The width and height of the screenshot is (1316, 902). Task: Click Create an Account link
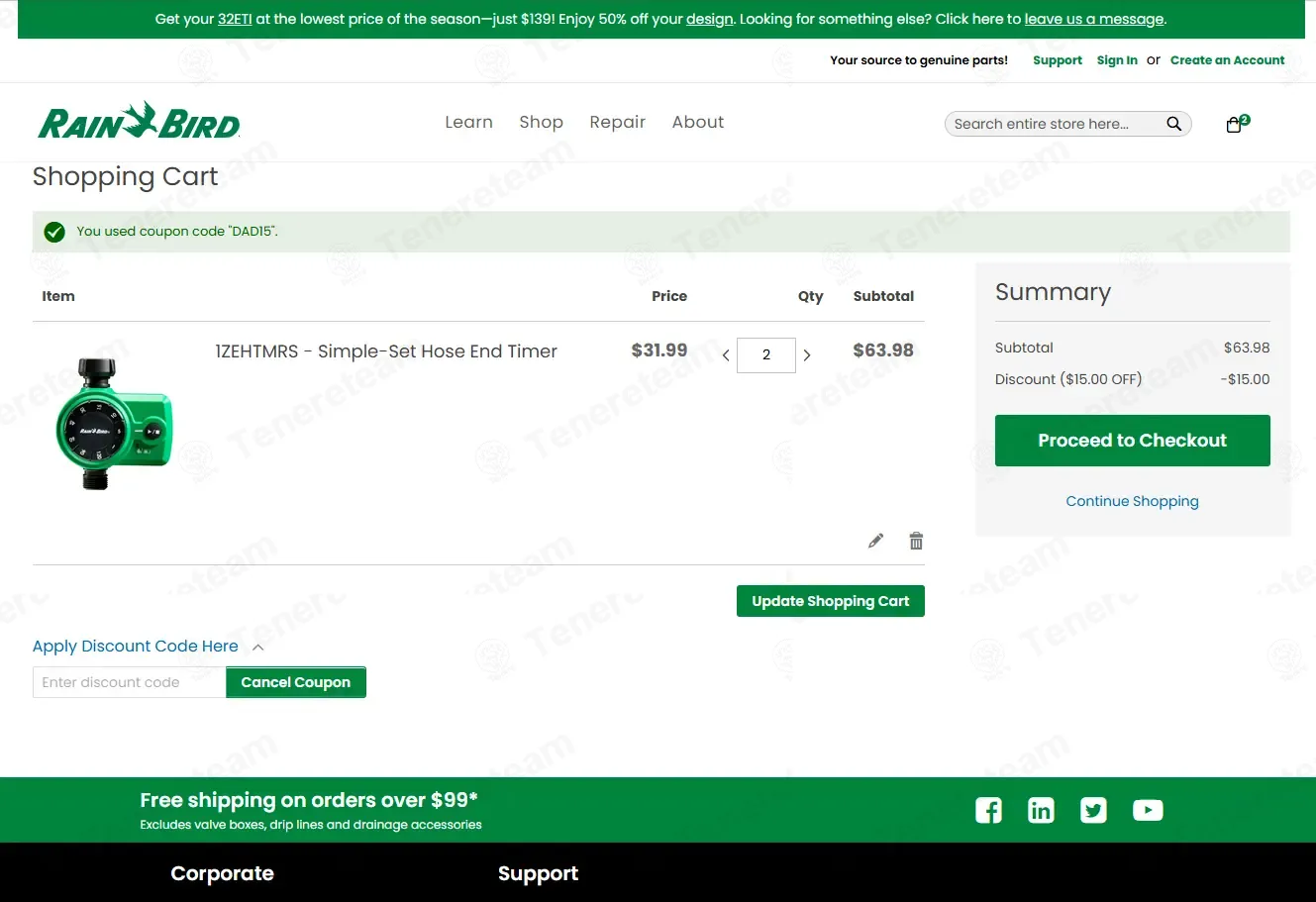(1227, 60)
